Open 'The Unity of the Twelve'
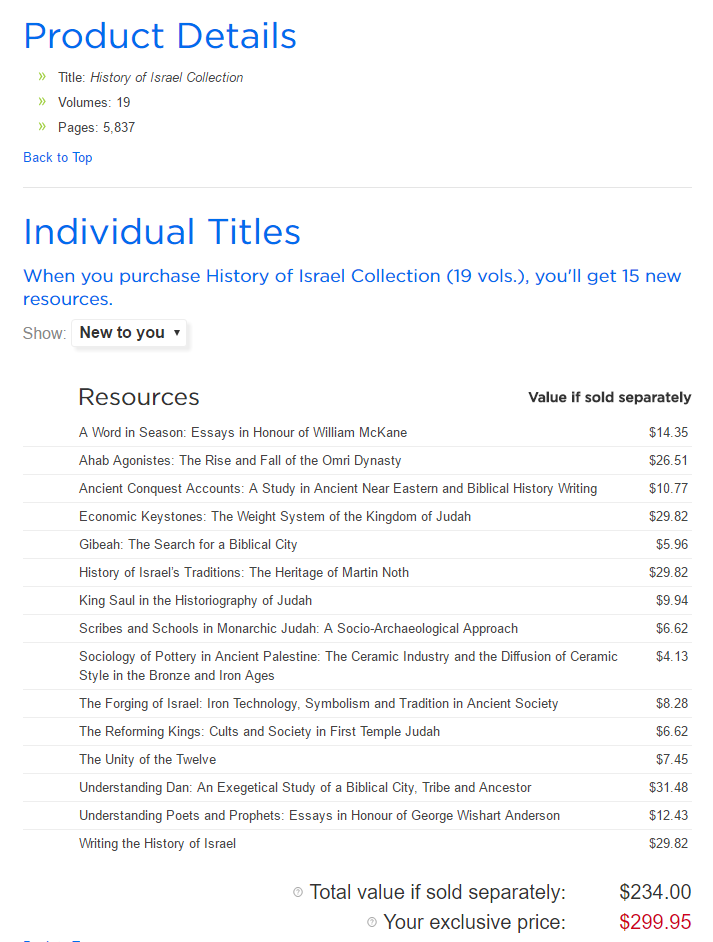The image size is (713, 942). (148, 760)
